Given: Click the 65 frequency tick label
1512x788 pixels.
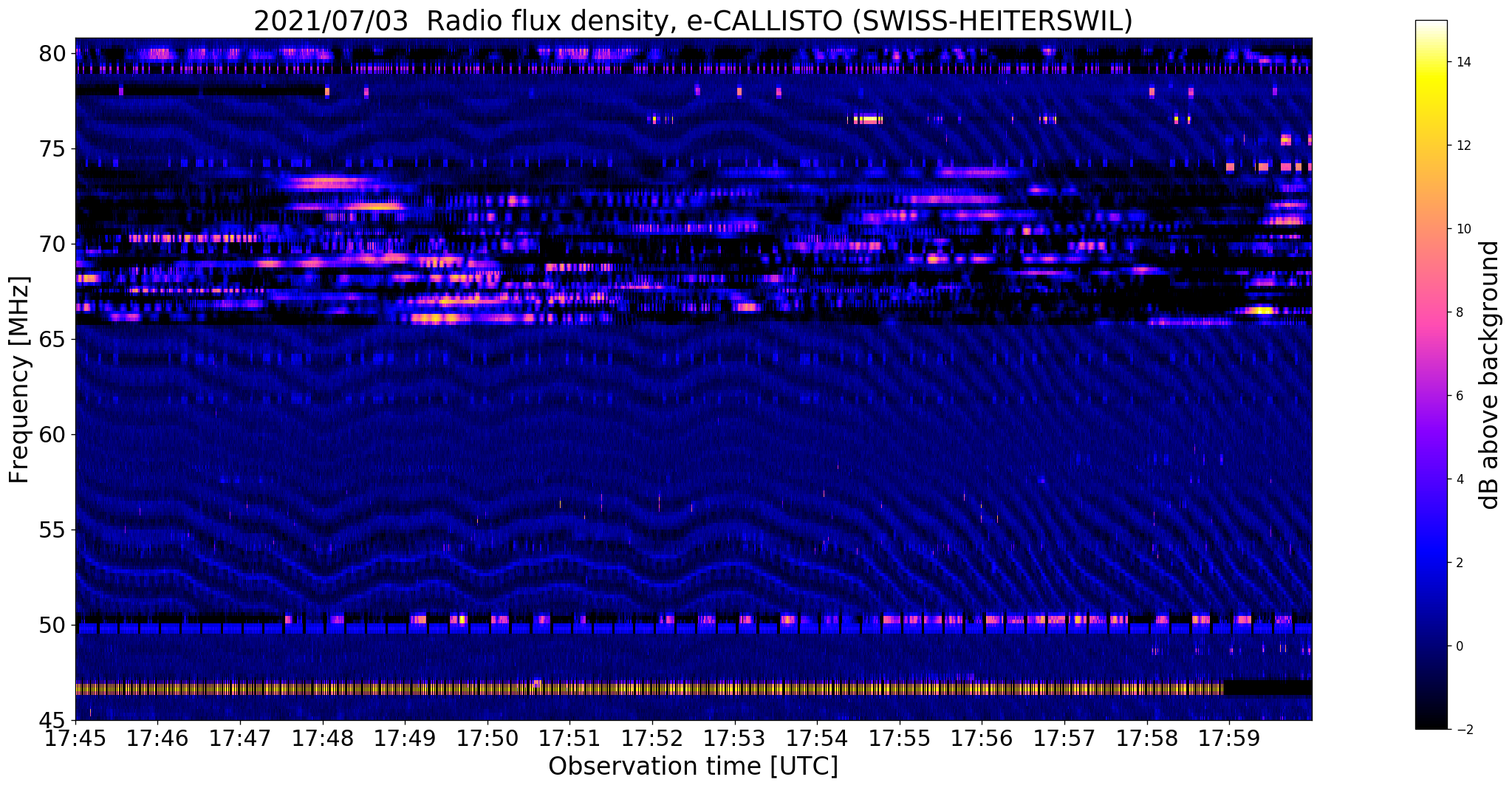Looking at the screenshot, I should point(52,340).
